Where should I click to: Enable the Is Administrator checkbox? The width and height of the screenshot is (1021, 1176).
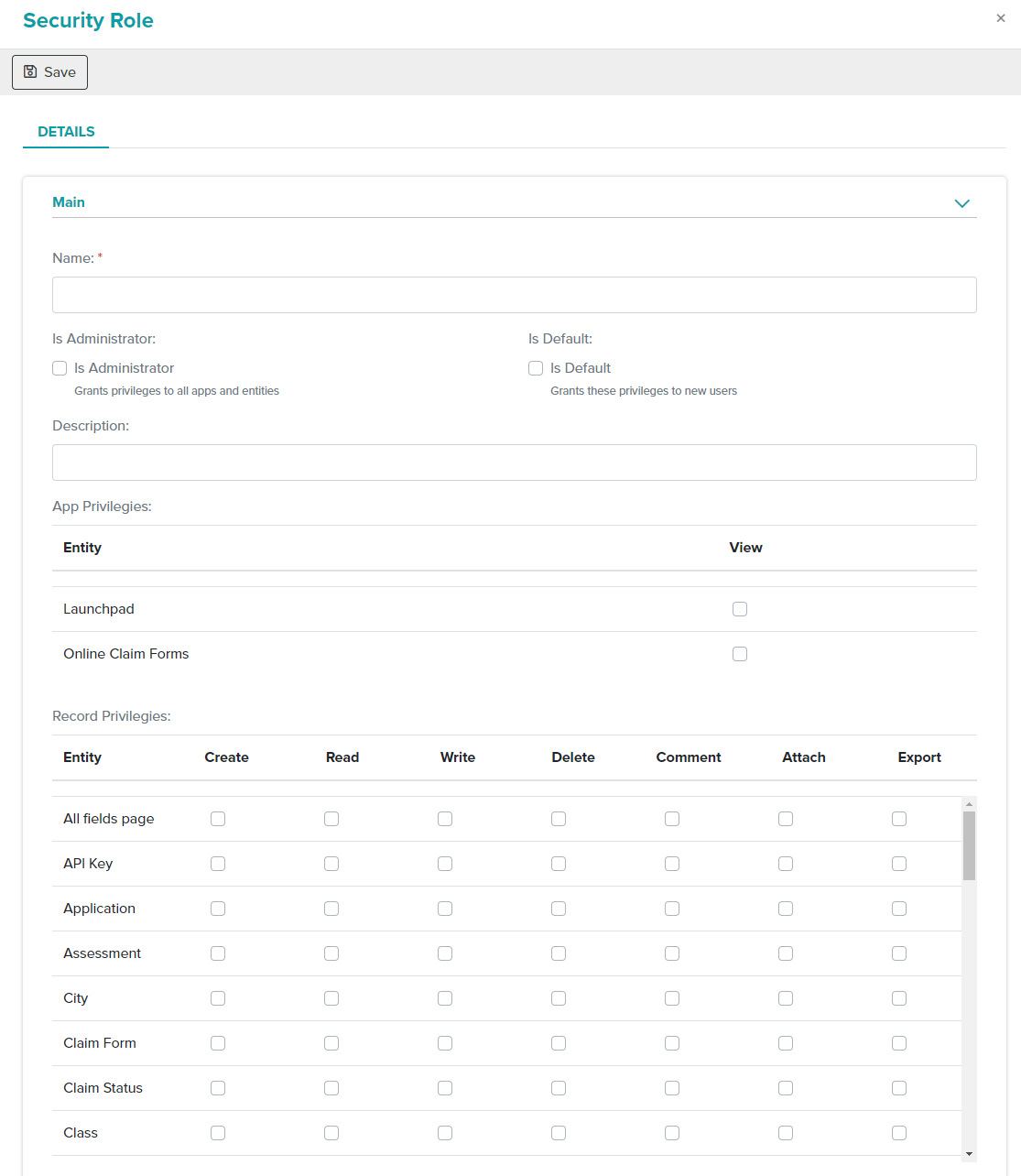pyautogui.click(x=60, y=368)
